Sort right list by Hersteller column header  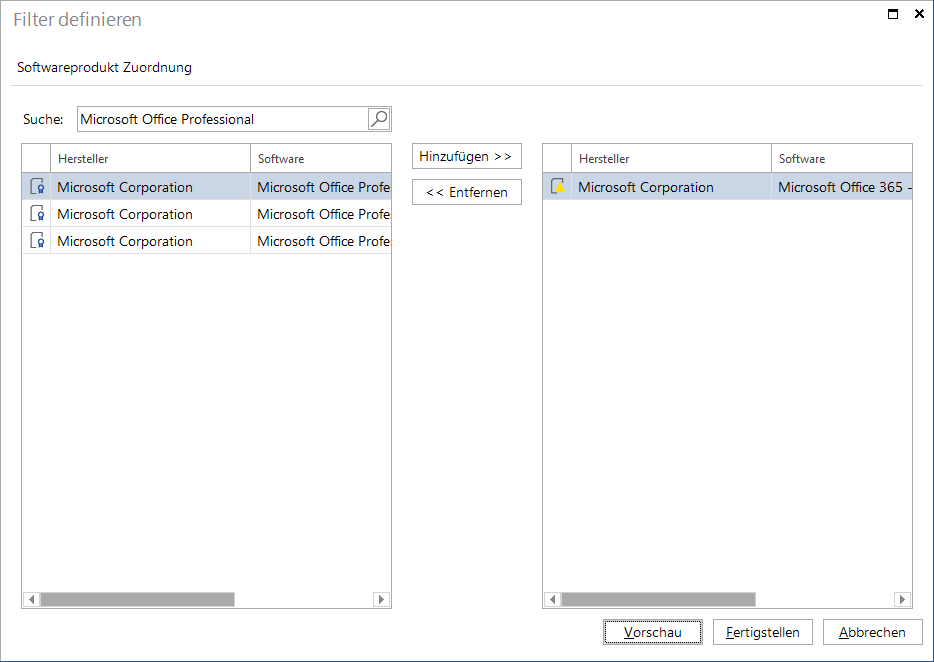671,158
